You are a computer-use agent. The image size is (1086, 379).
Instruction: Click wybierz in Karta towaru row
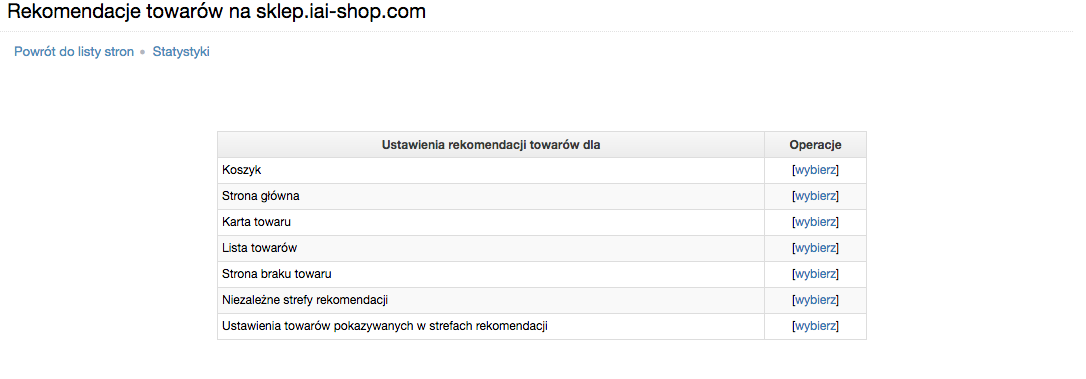815,222
